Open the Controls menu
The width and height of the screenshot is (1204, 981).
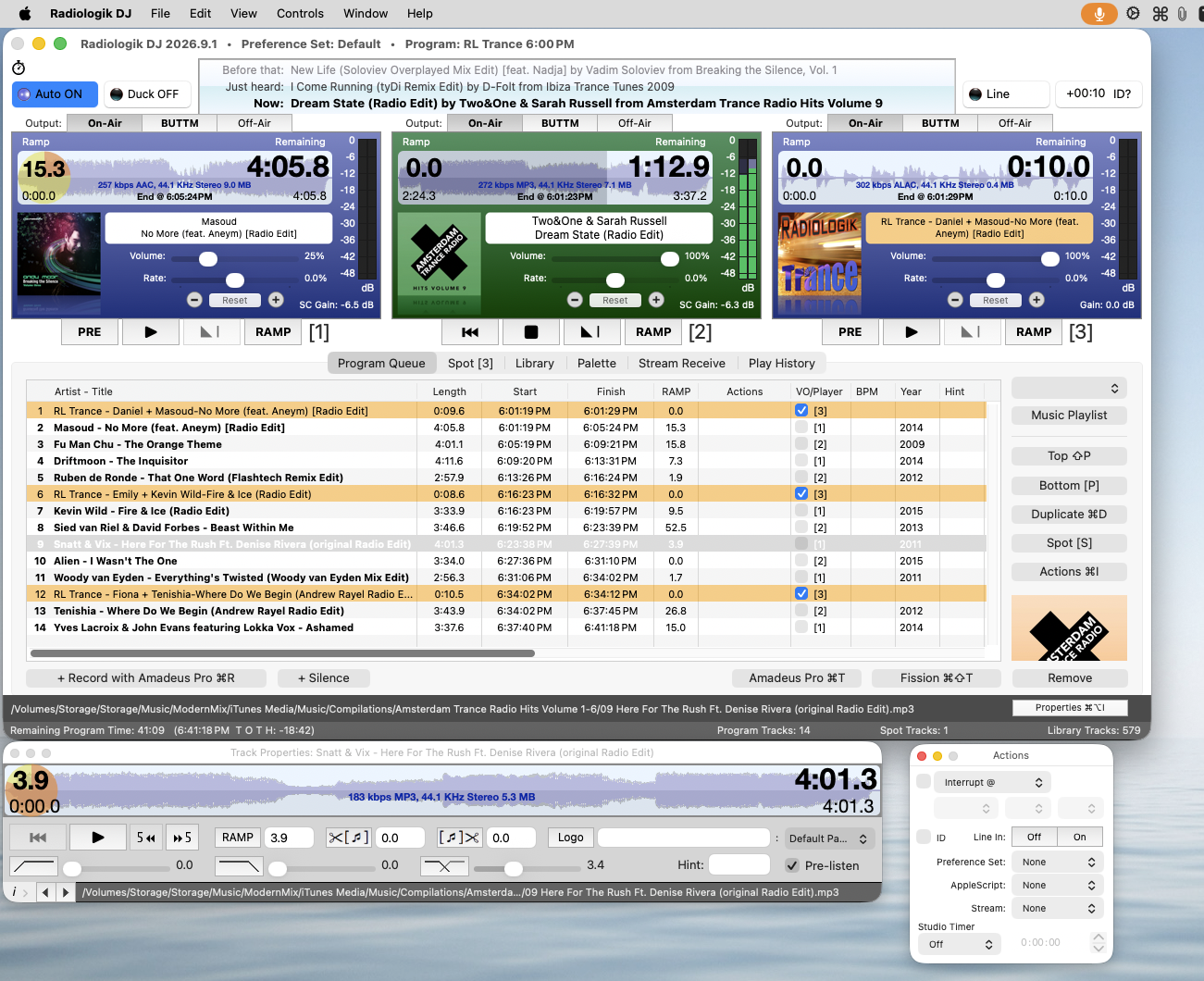pyautogui.click(x=300, y=14)
